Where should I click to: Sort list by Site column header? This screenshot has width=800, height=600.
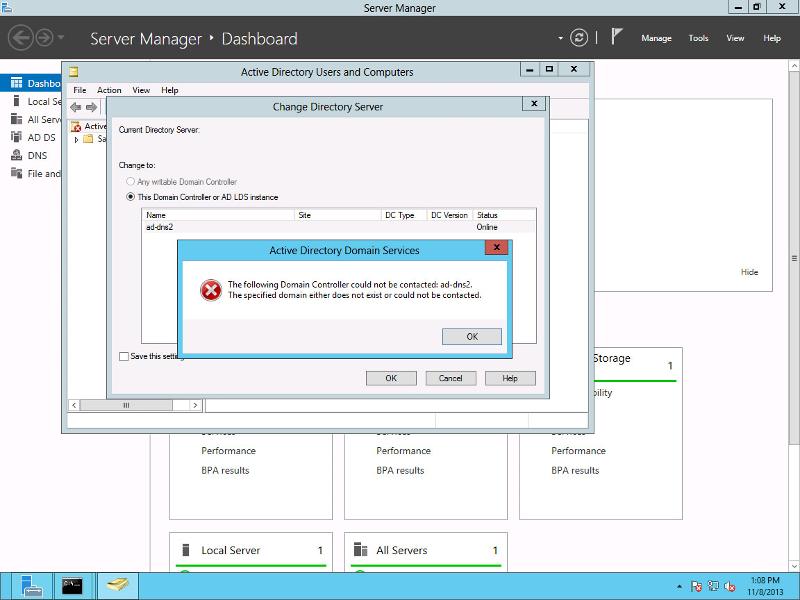click(338, 215)
